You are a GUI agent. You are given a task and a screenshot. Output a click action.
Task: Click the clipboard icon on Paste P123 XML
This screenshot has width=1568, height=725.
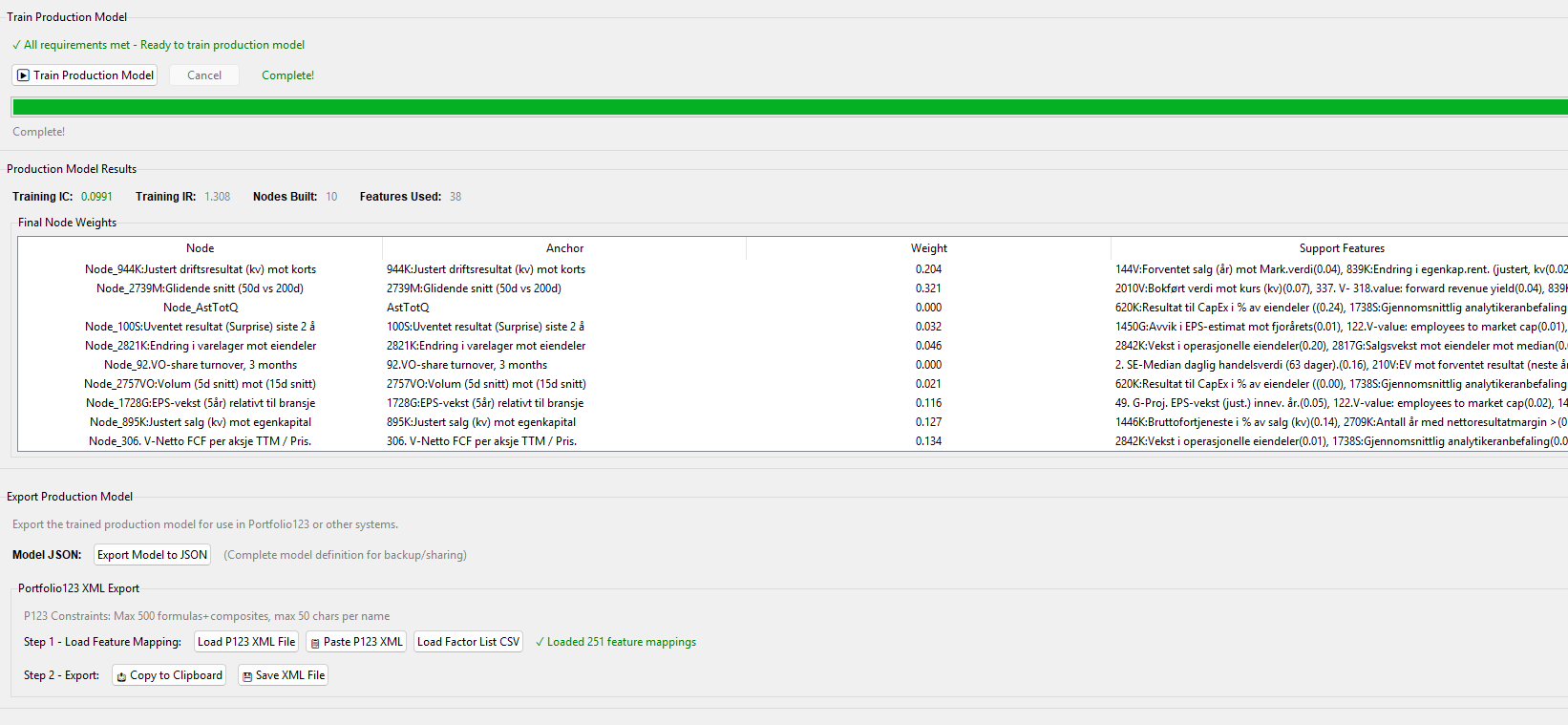point(313,643)
